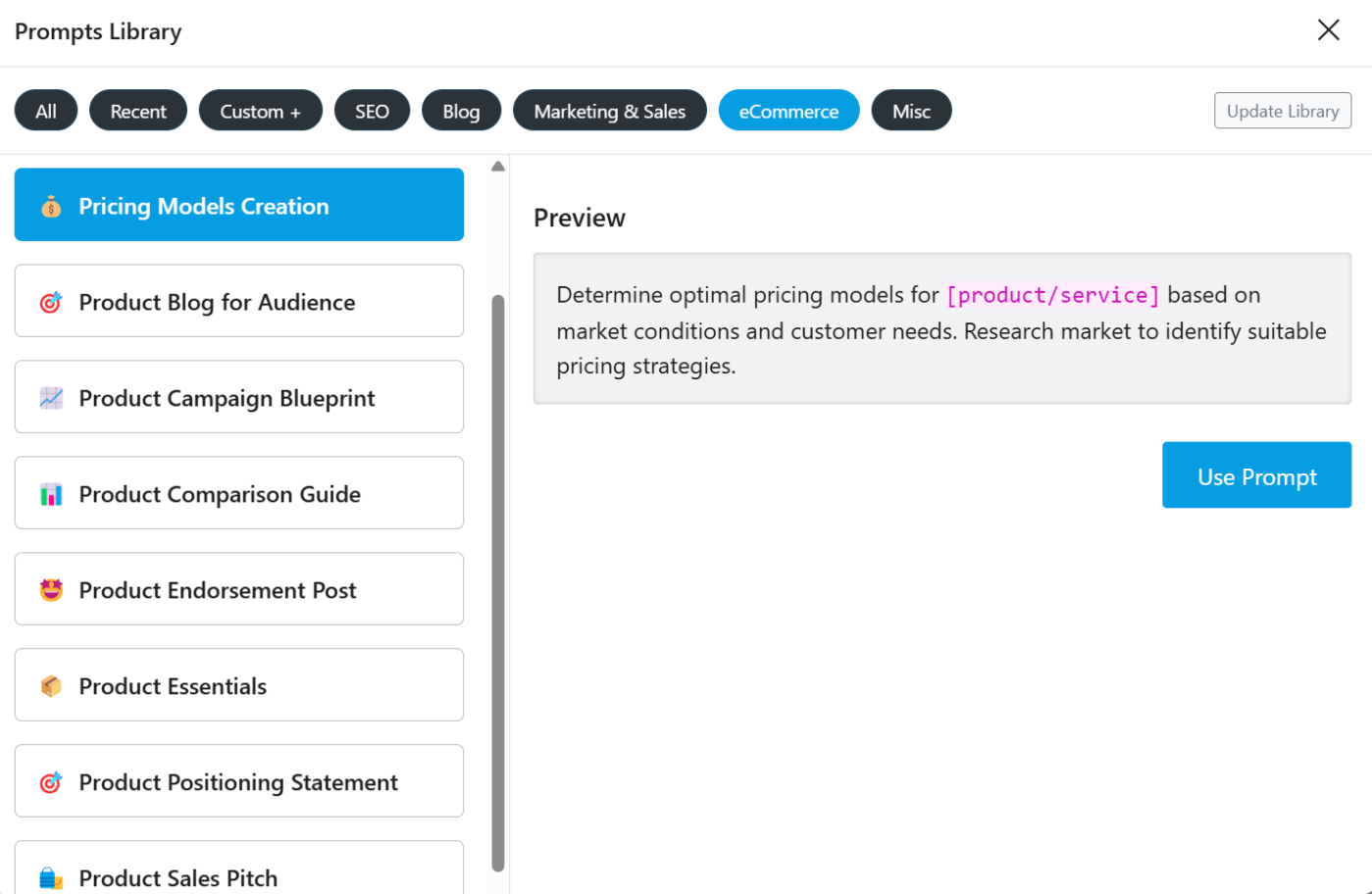Click the [product/service] placeholder in the preview

[1052, 294]
